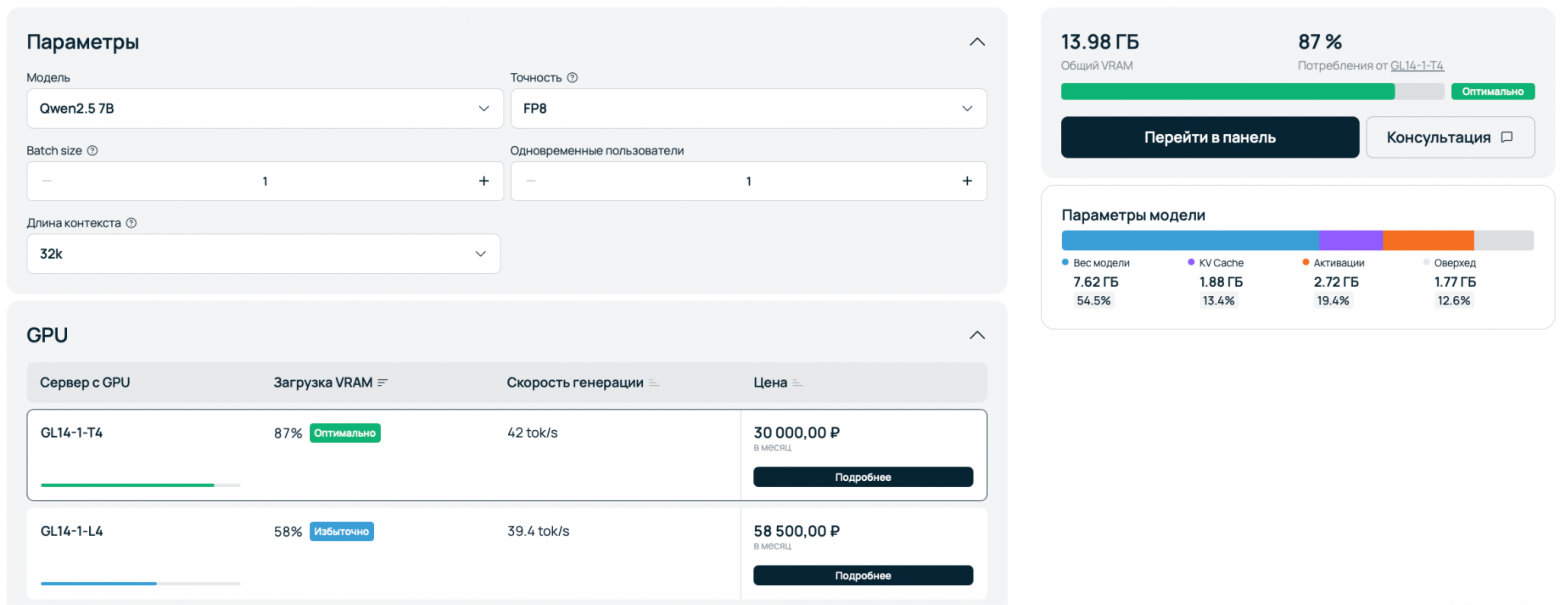Click the 1.77 ГБ Оверхед value
This screenshot has height=605, width=1560.
point(1456,282)
